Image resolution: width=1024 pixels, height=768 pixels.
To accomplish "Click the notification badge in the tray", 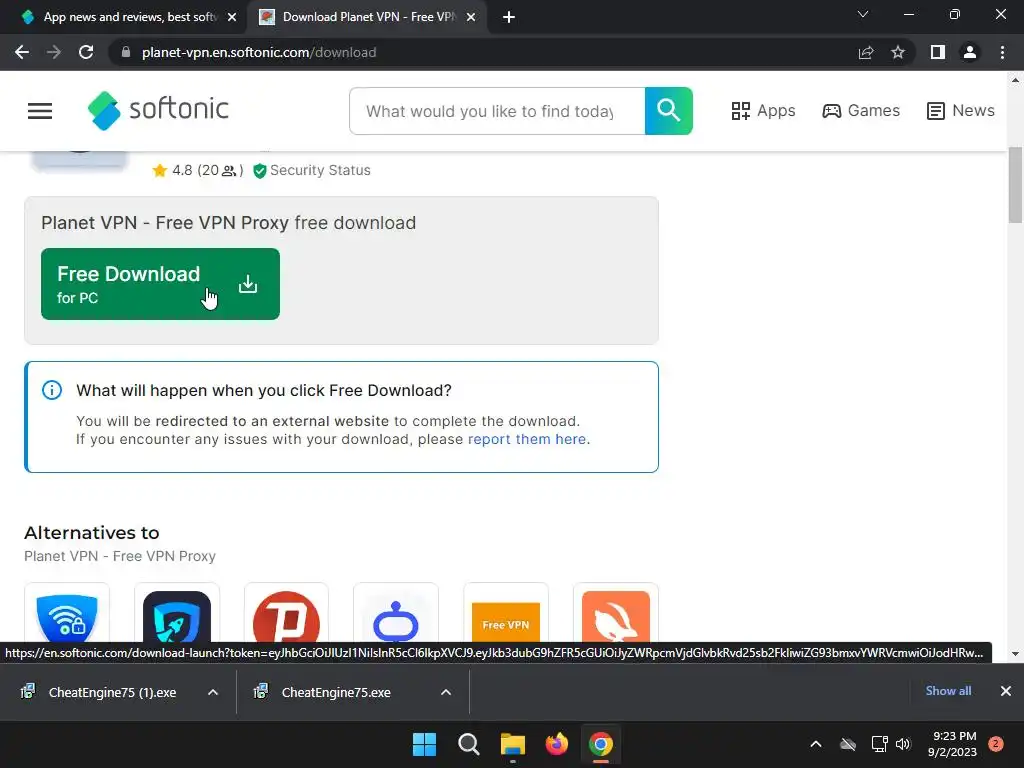I will (x=996, y=743).
